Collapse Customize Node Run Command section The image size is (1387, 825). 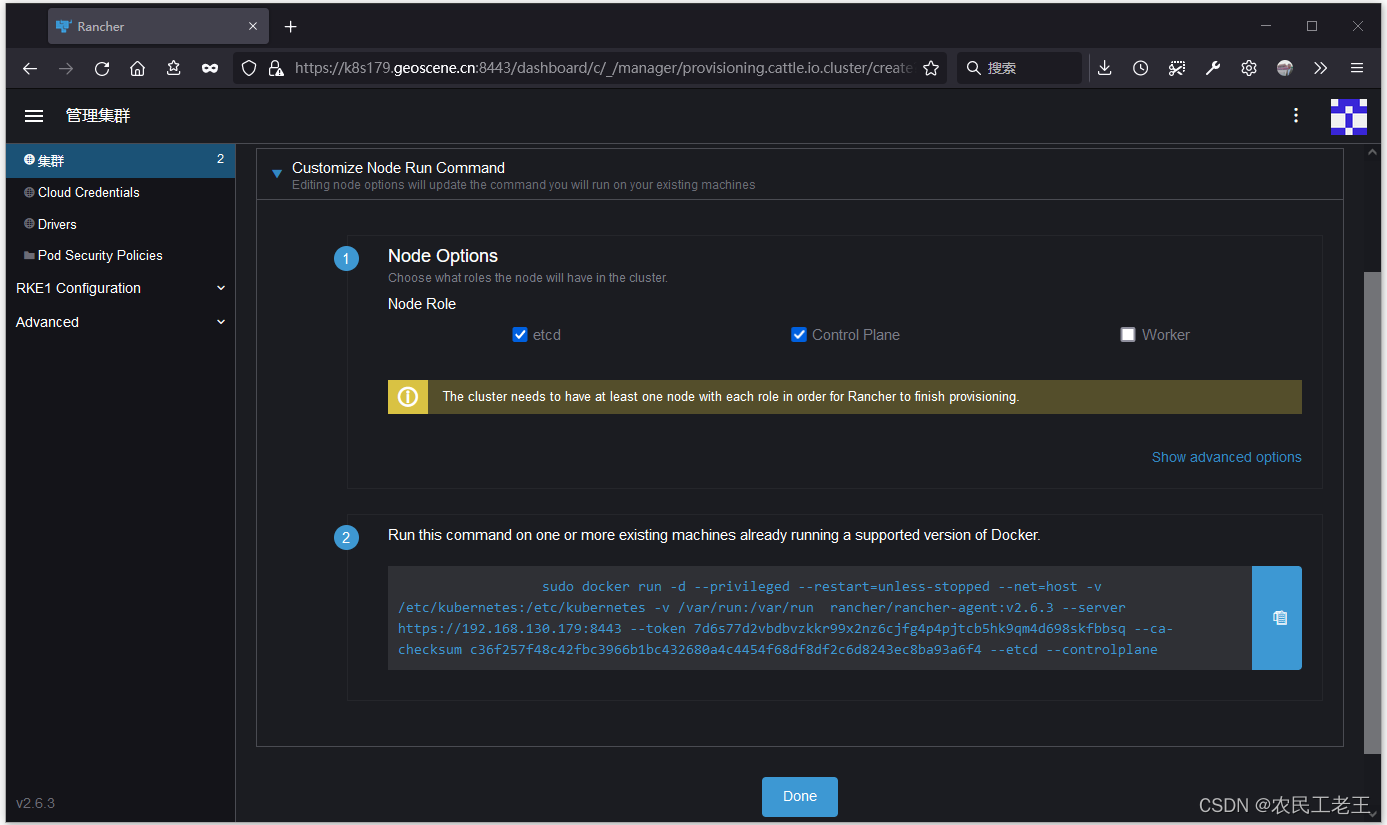277,174
